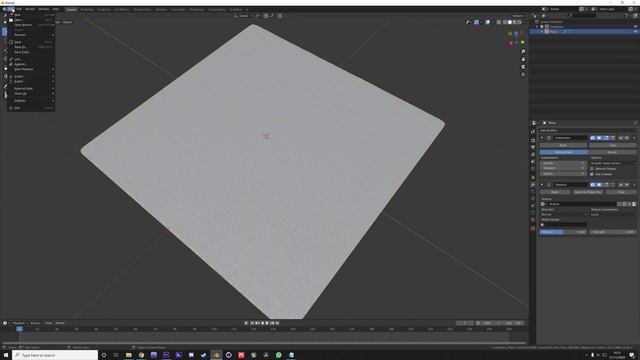
Task: Switch to rendered viewport shading
Action: (x=519, y=22)
